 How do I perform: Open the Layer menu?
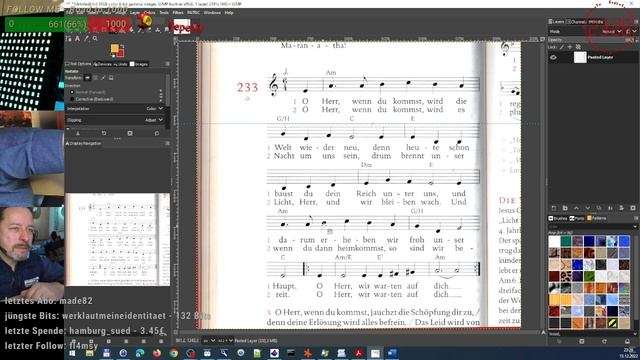click(135, 13)
